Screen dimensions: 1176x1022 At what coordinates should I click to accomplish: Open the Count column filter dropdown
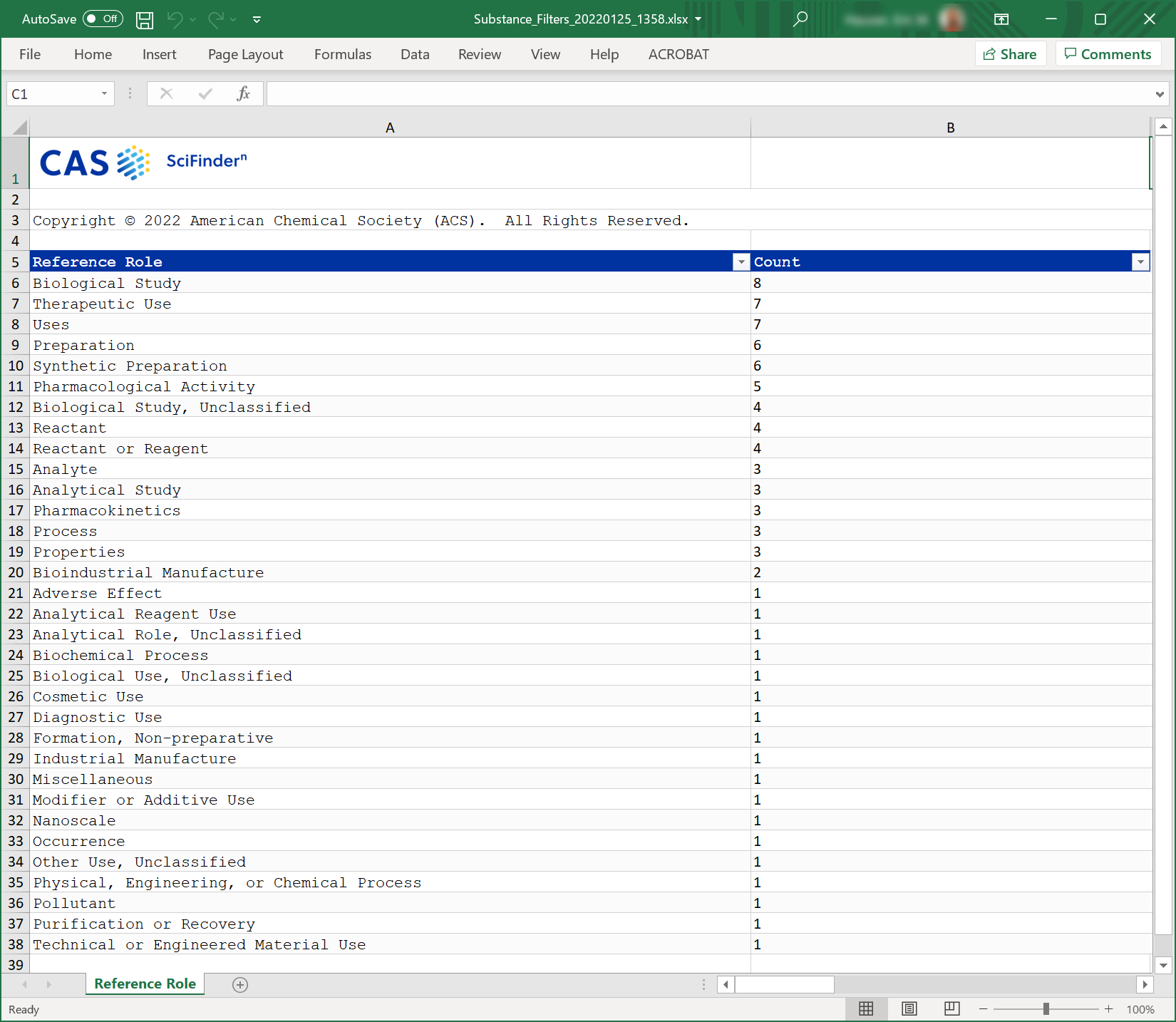coord(1140,262)
